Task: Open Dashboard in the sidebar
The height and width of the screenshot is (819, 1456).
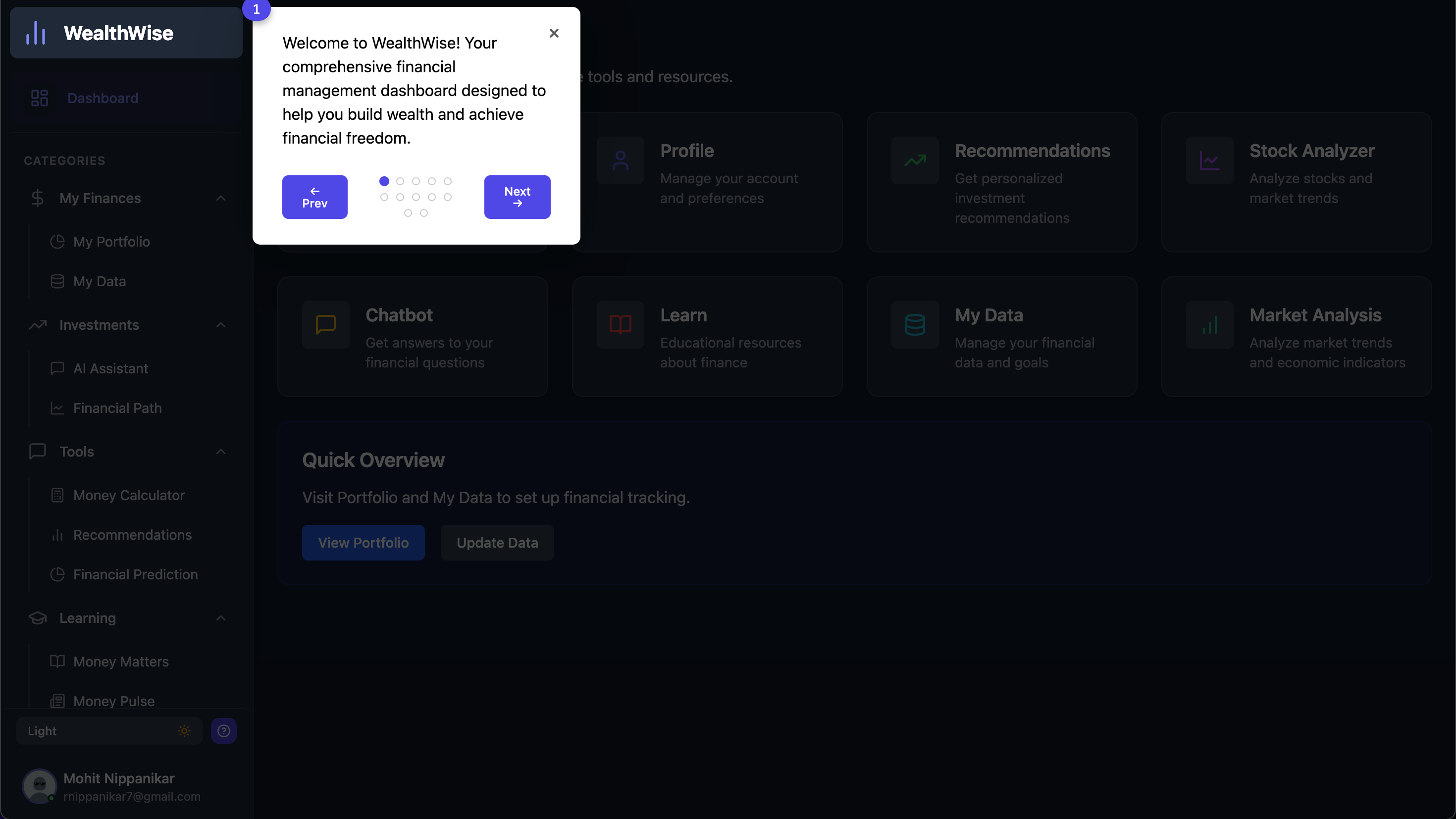Action: click(x=103, y=99)
